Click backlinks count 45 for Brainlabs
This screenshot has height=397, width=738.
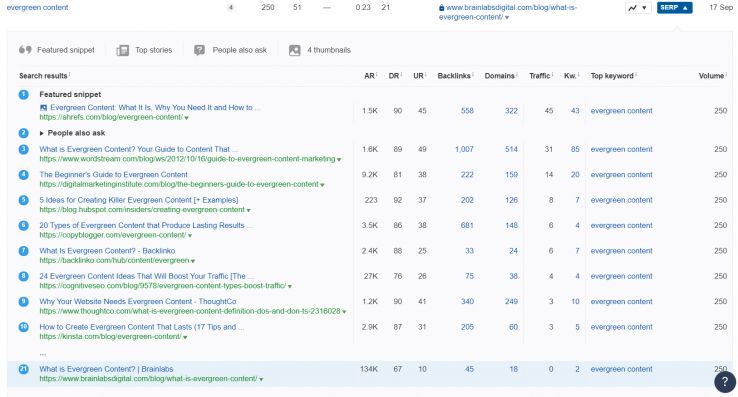[470, 370]
